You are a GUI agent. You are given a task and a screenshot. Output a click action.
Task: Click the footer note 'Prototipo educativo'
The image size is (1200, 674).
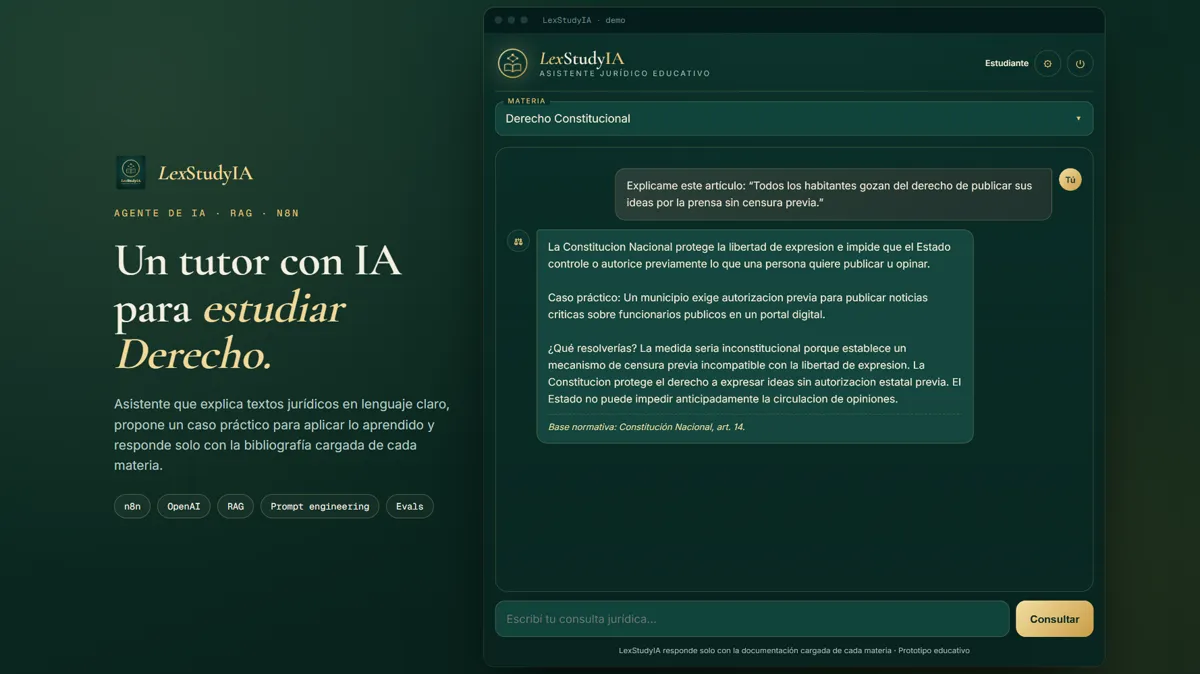(934, 650)
